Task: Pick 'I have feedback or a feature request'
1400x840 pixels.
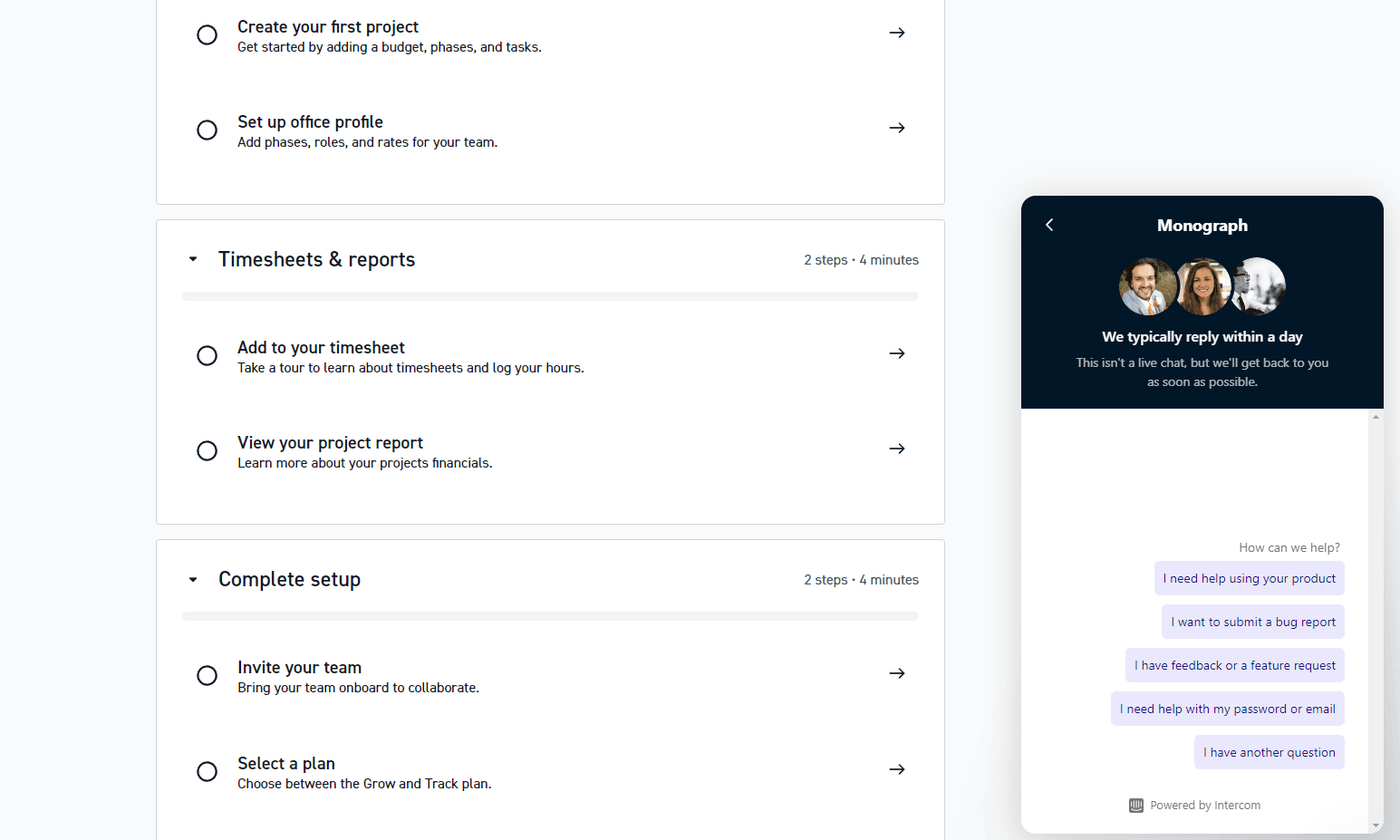Action: pos(1234,665)
